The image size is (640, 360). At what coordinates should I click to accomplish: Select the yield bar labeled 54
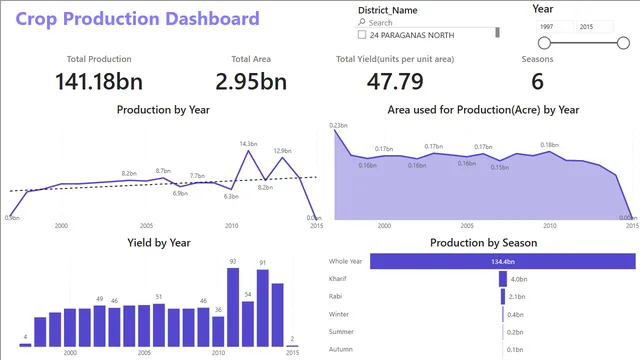(248, 324)
